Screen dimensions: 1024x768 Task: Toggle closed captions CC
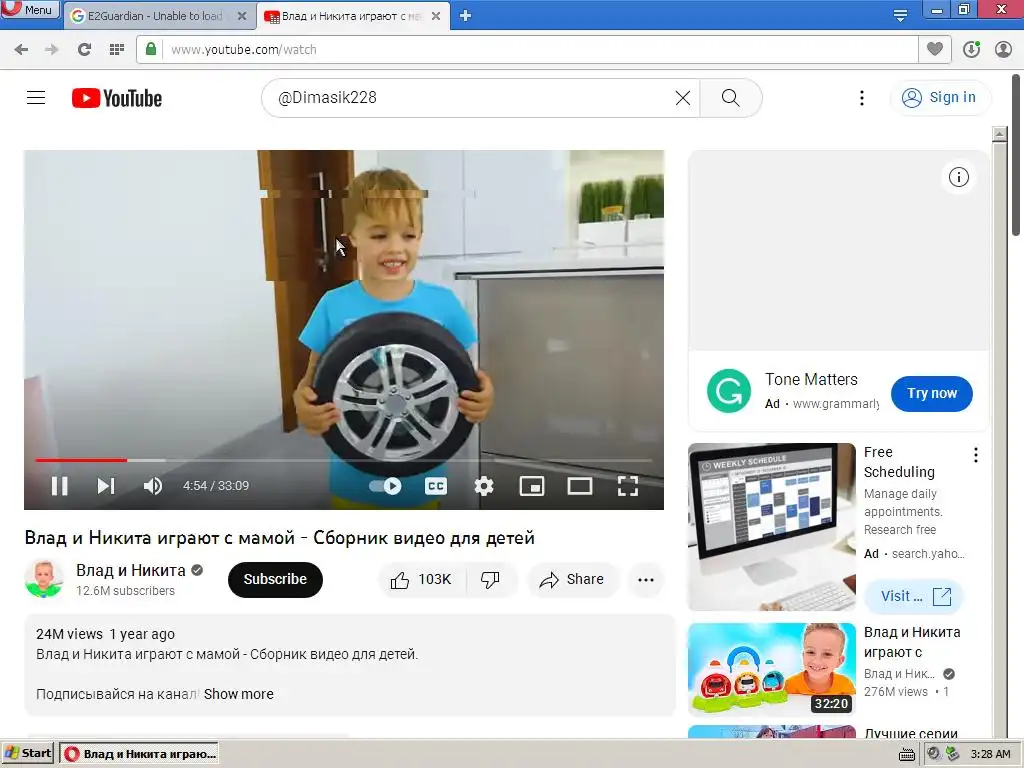pos(436,486)
